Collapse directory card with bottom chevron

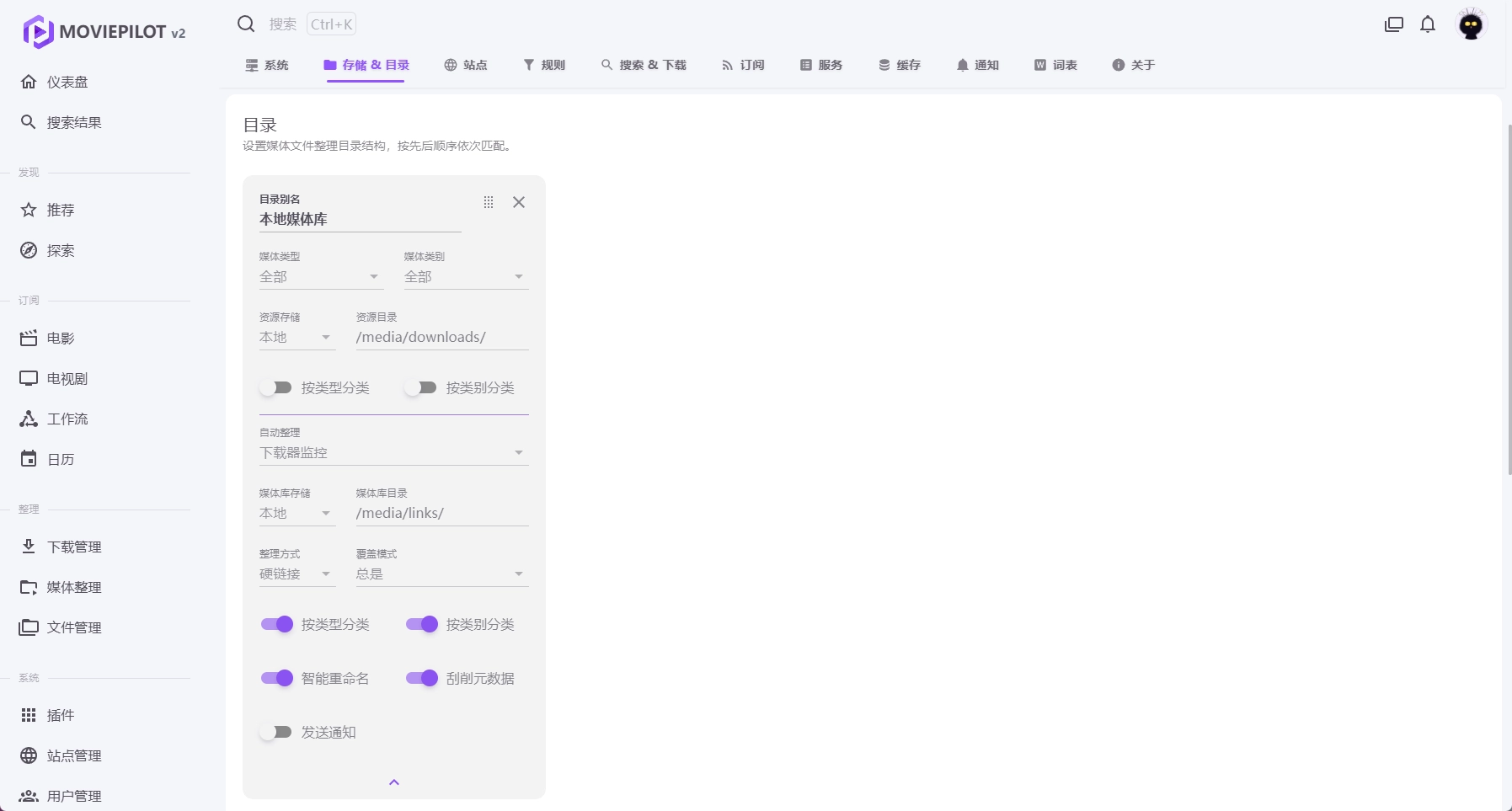click(x=394, y=782)
